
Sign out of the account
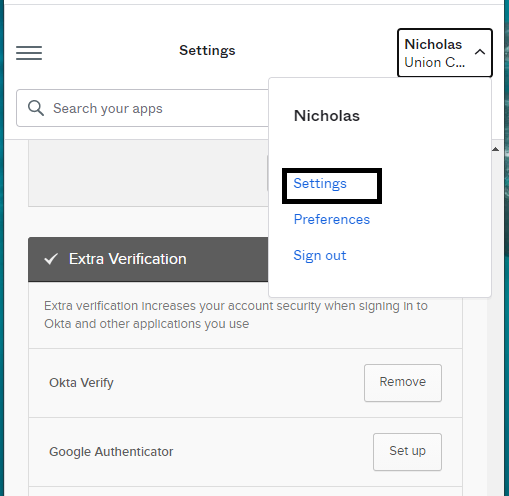click(x=320, y=255)
